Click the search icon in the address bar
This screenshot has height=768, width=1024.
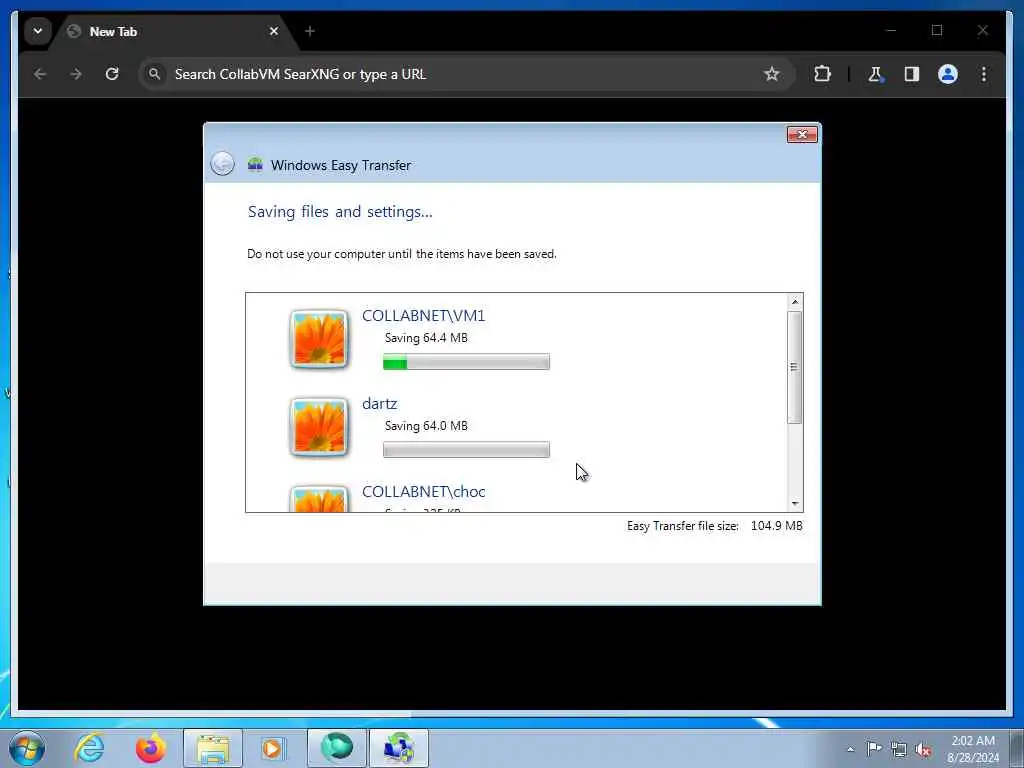coord(155,74)
